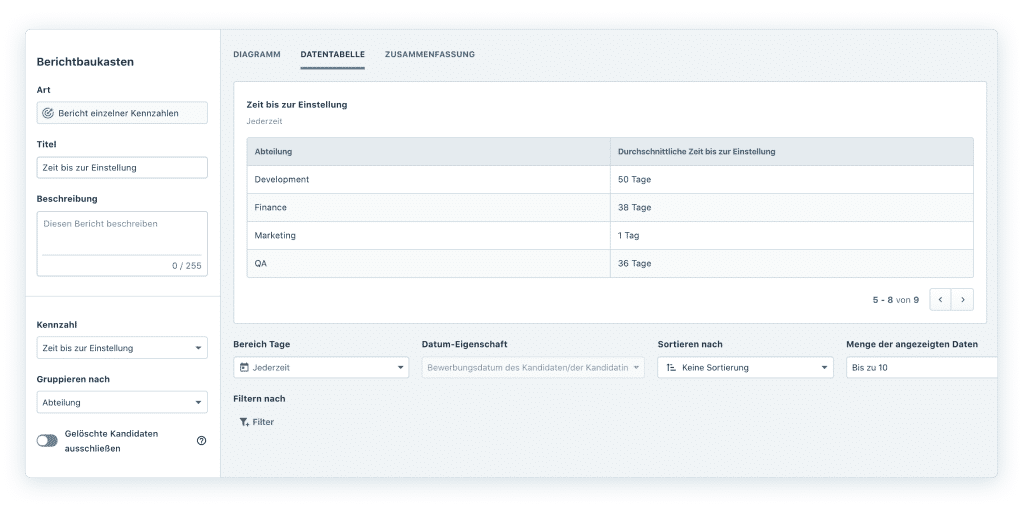Click the Titel input field
The image size is (1024, 508).
122,168
